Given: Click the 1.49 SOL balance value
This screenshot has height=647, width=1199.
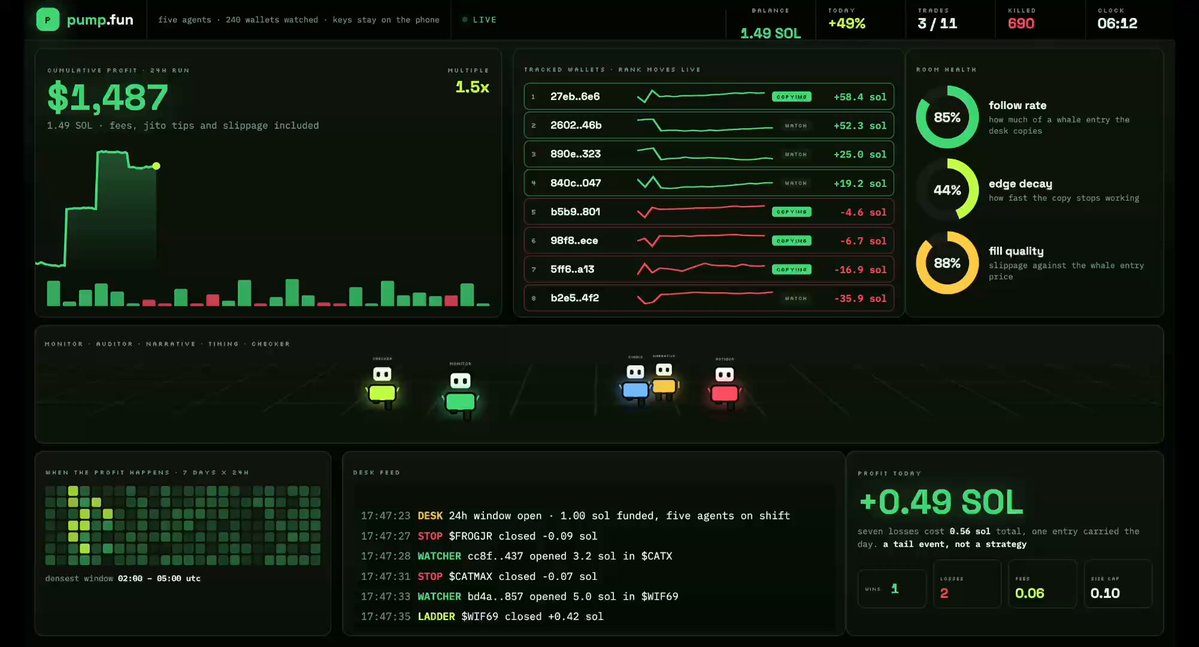Looking at the screenshot, I should (x=770, y=34).
